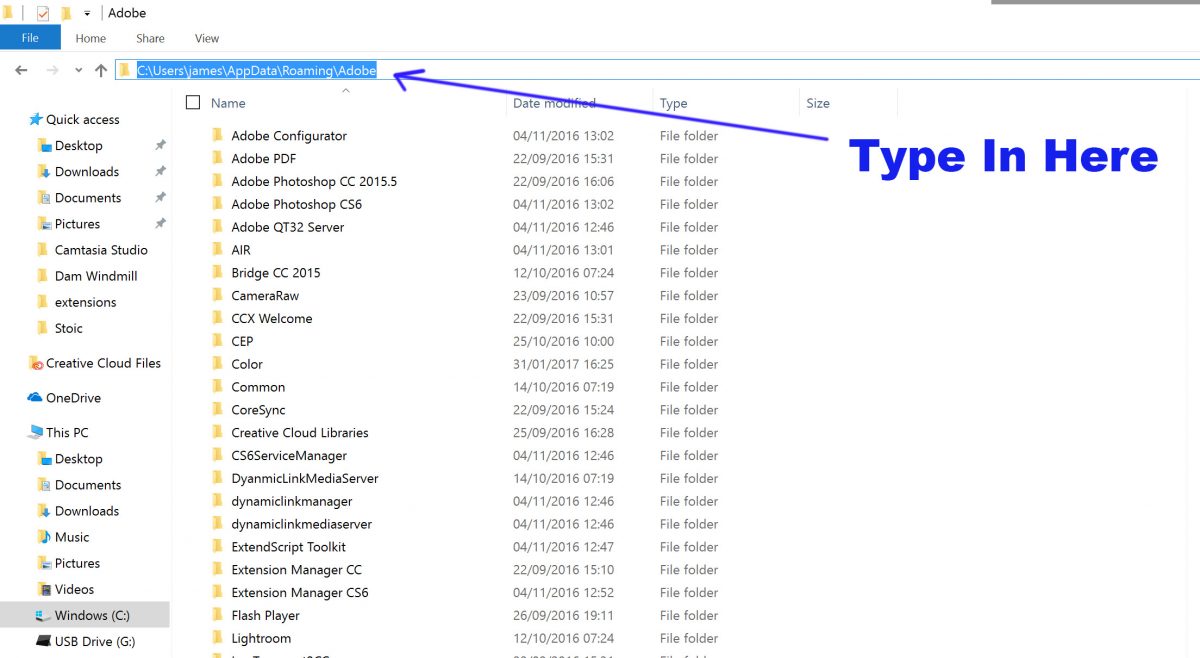Open the Camtasia Studio folder in Quick access
1200x658 pixels.
tap(94, 249)
